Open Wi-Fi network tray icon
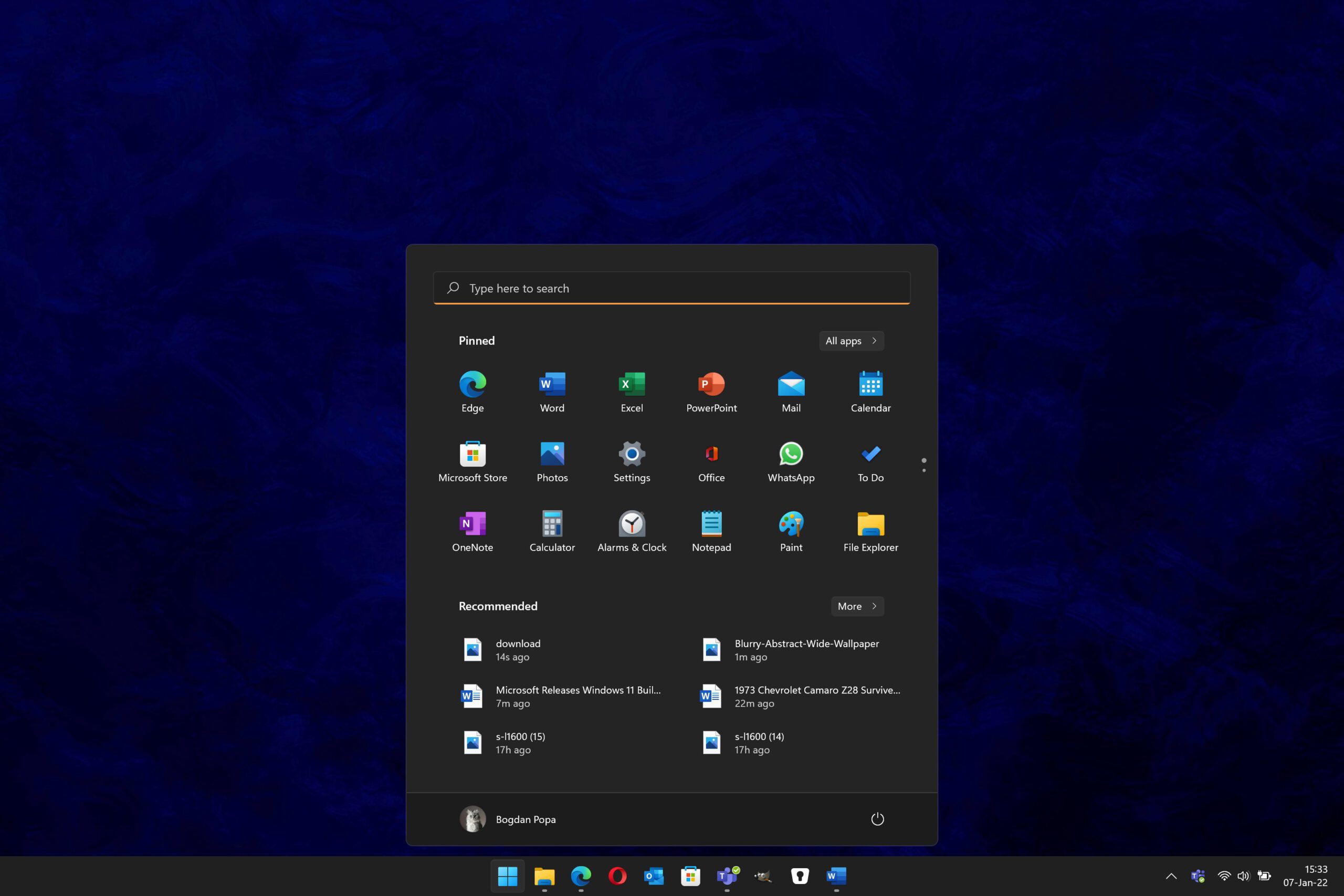Image resolution: width=1344 pixels, height=896 pixels. [x=1223, y=876]
